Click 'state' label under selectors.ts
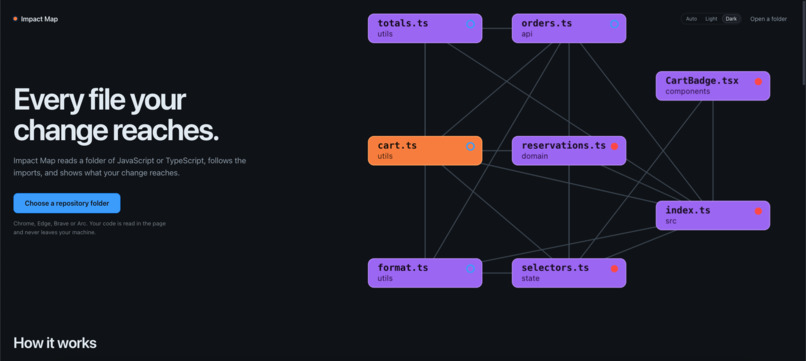This screenshot has width=806, height=361. pyautogui.click(x=530, y=278)
